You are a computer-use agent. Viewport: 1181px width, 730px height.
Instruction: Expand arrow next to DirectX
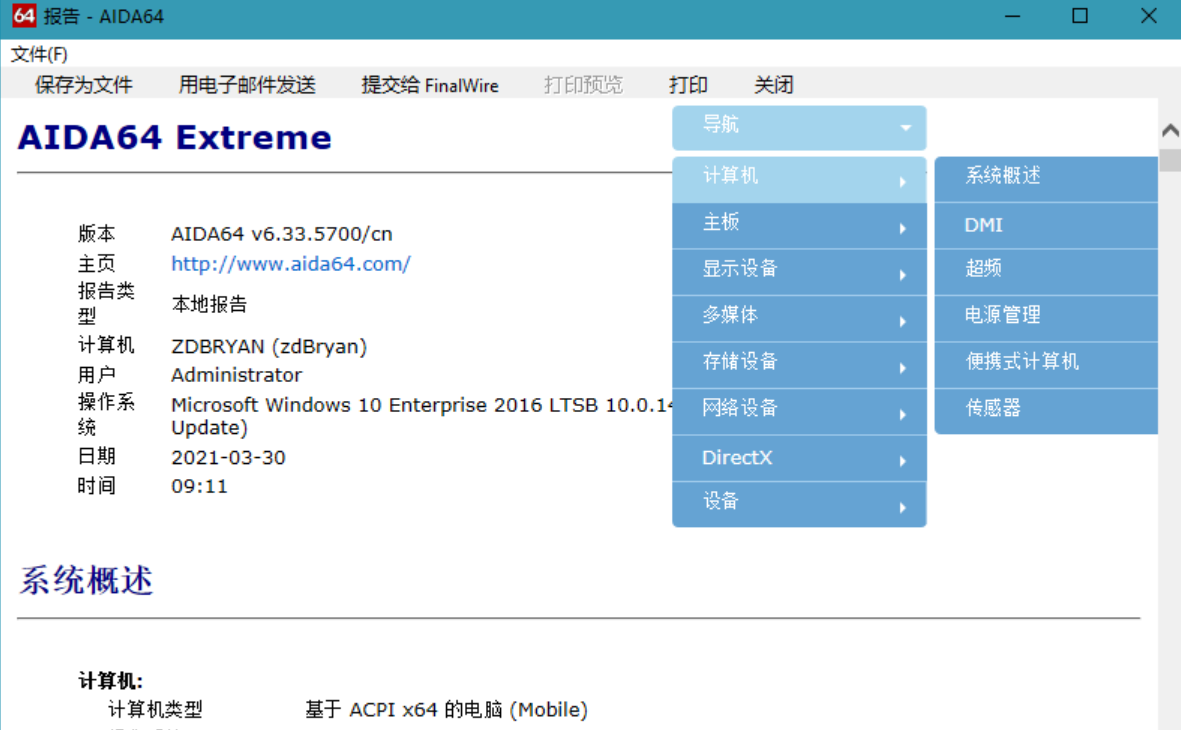tap(902, 461)
